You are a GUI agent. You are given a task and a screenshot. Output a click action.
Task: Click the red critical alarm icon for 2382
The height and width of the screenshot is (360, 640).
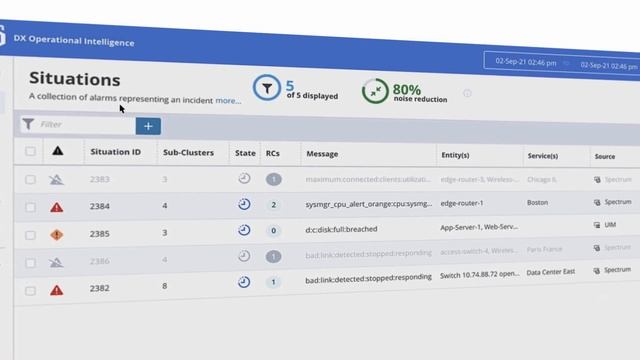[56, 290]
